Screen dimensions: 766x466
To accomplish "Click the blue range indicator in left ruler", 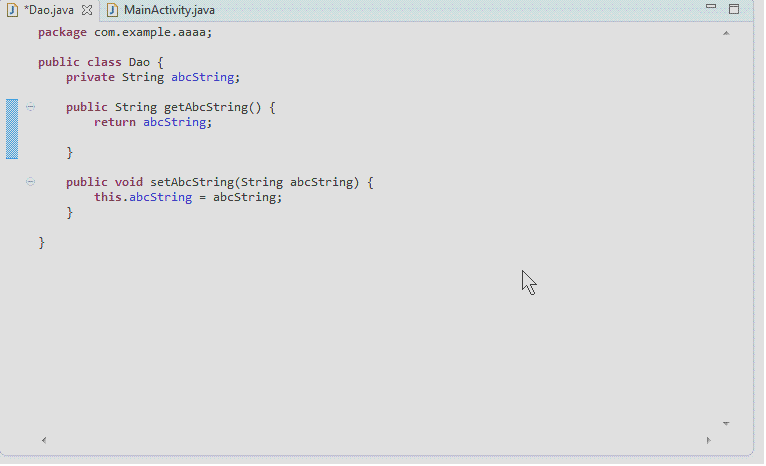I will [12, 129].
